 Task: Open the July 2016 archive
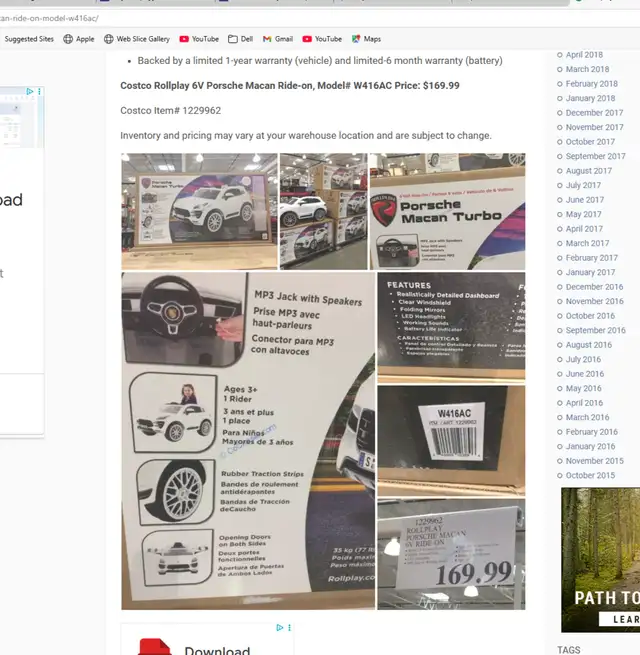583,359
